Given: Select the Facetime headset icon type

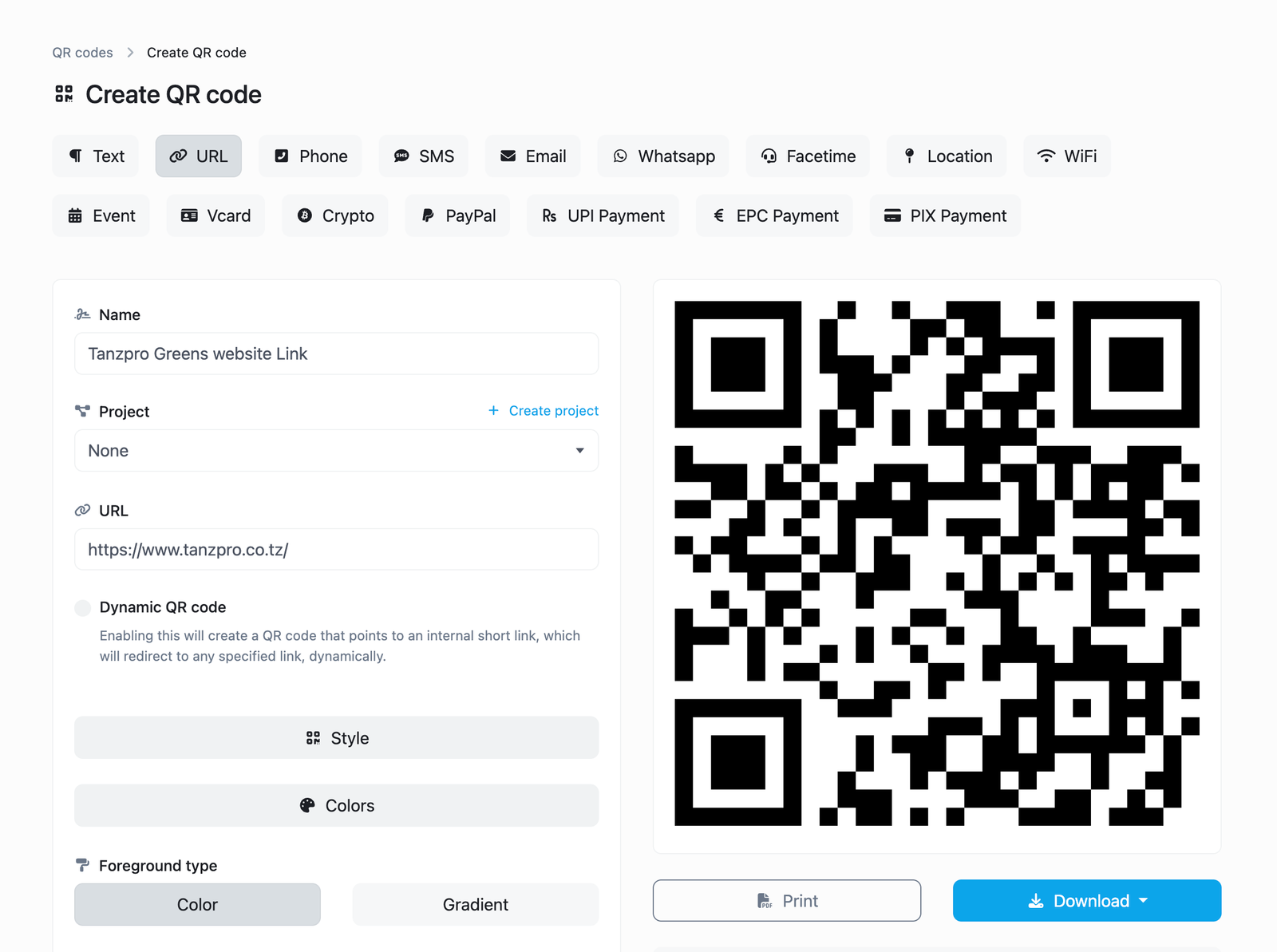Looking at the screenshot, I should click(769, 156).
